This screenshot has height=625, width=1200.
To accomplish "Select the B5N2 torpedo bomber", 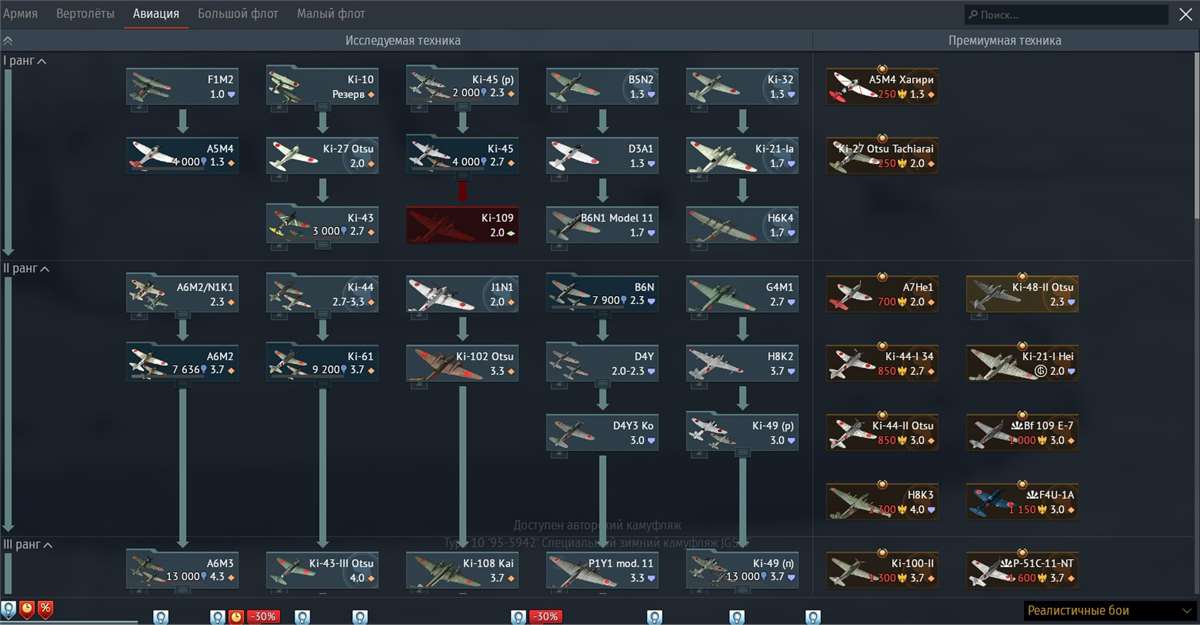I will click(x=602, y=85).
